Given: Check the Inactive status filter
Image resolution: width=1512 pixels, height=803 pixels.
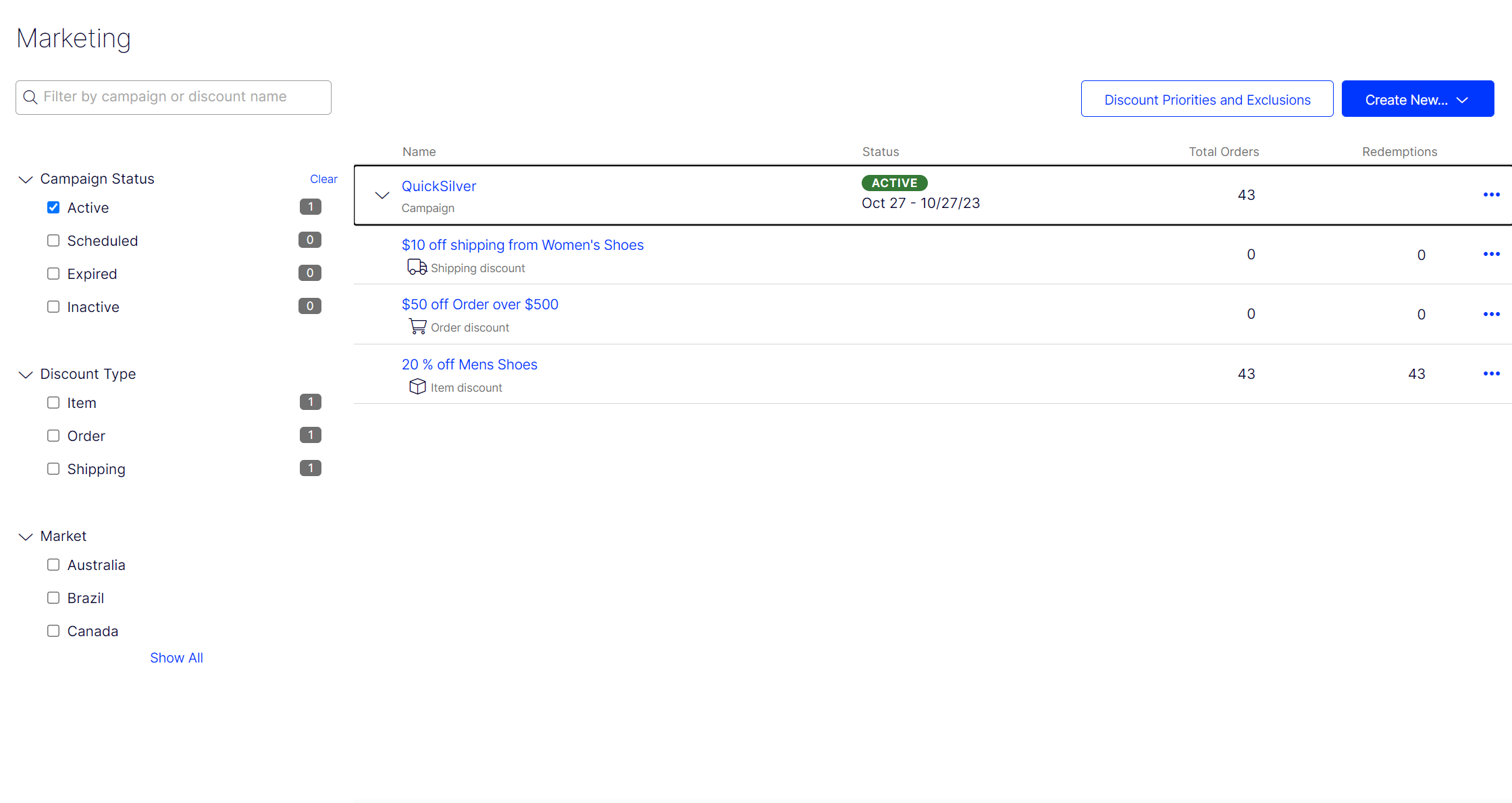Looking at the screenshot, I should 53,307.
